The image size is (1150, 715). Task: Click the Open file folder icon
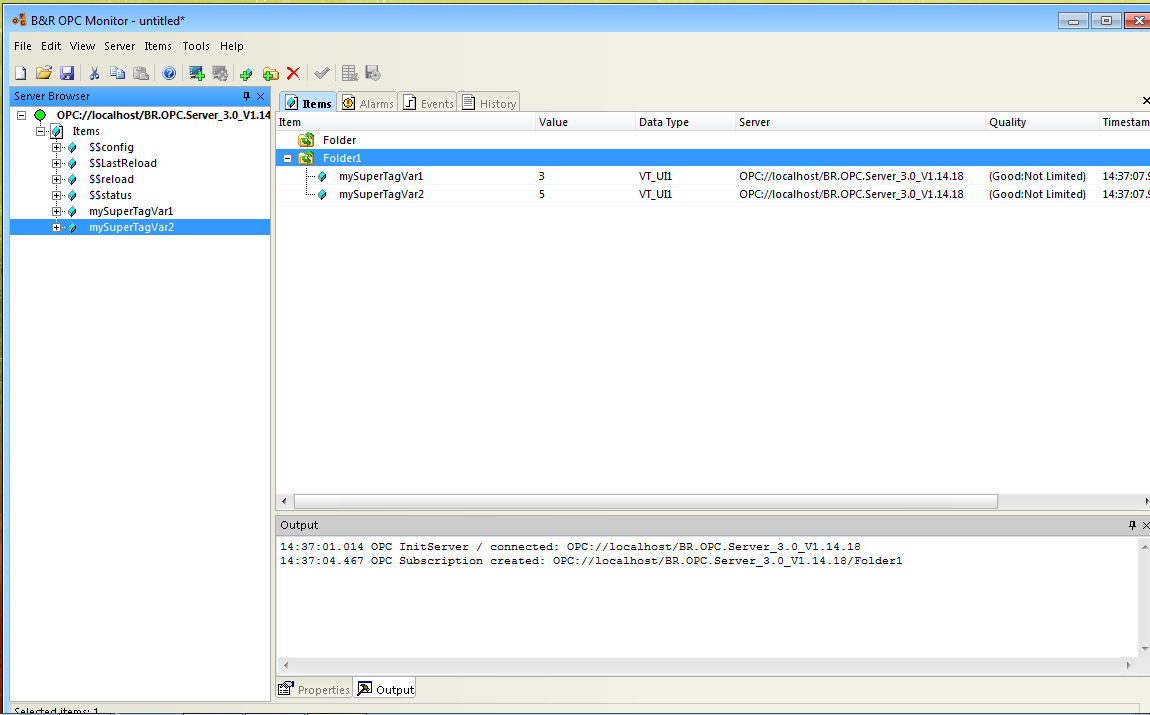click(x=44, y=73)
